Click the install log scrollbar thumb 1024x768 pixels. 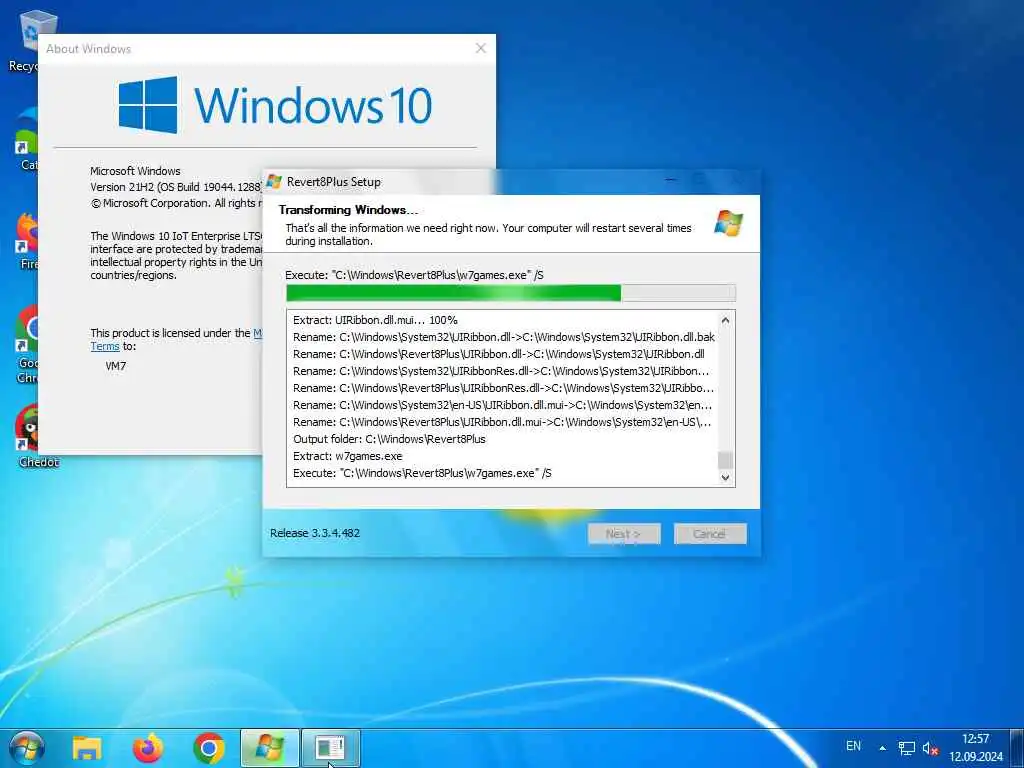tap(725, 460)
